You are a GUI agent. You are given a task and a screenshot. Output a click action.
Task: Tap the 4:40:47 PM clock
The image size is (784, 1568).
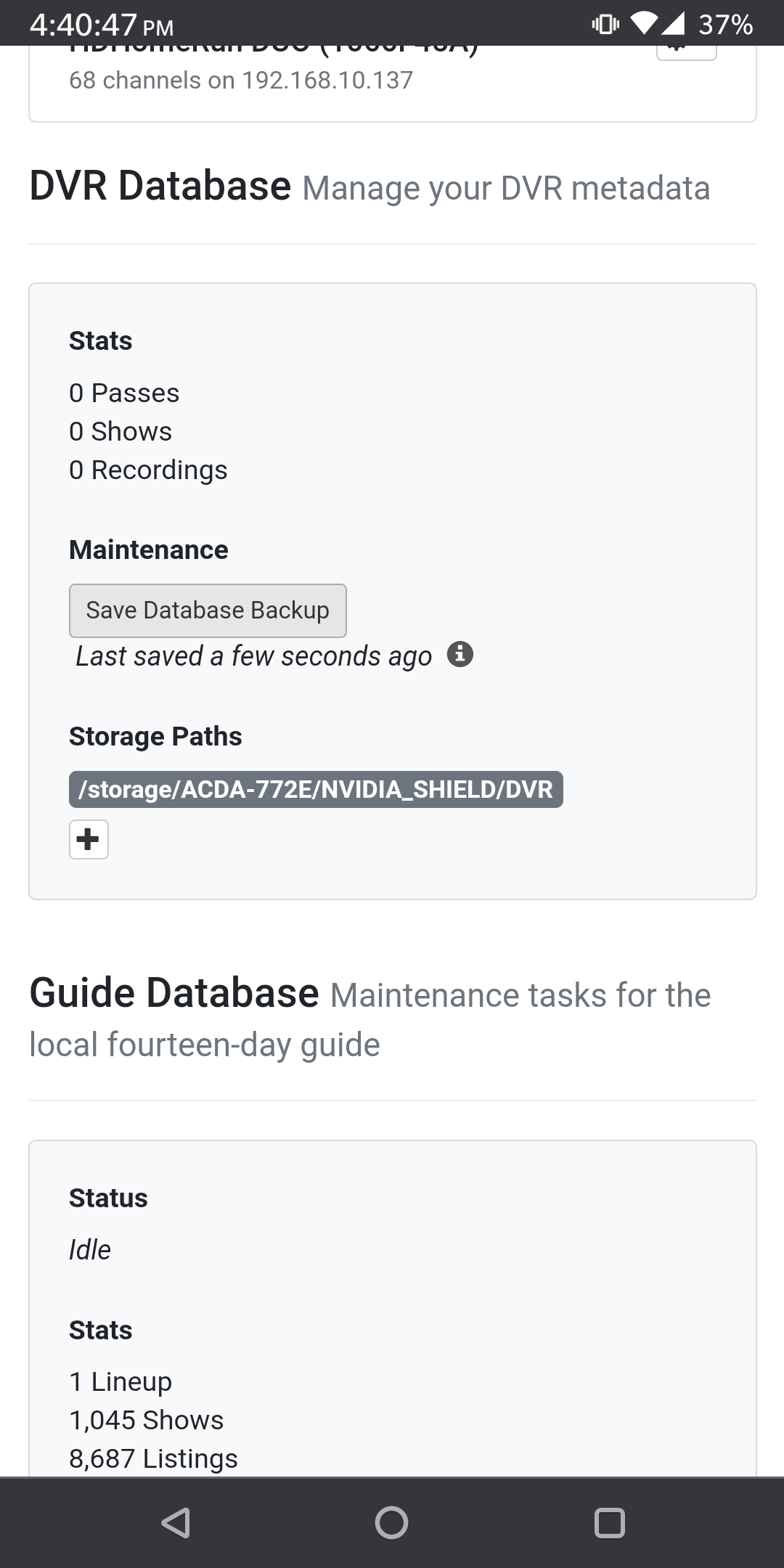[102, 26]
